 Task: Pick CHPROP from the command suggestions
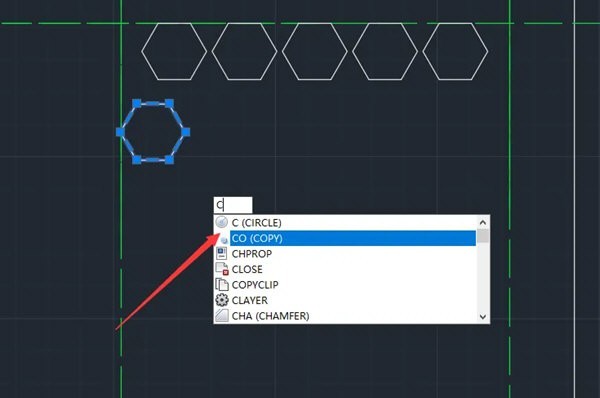pos(345,254)
